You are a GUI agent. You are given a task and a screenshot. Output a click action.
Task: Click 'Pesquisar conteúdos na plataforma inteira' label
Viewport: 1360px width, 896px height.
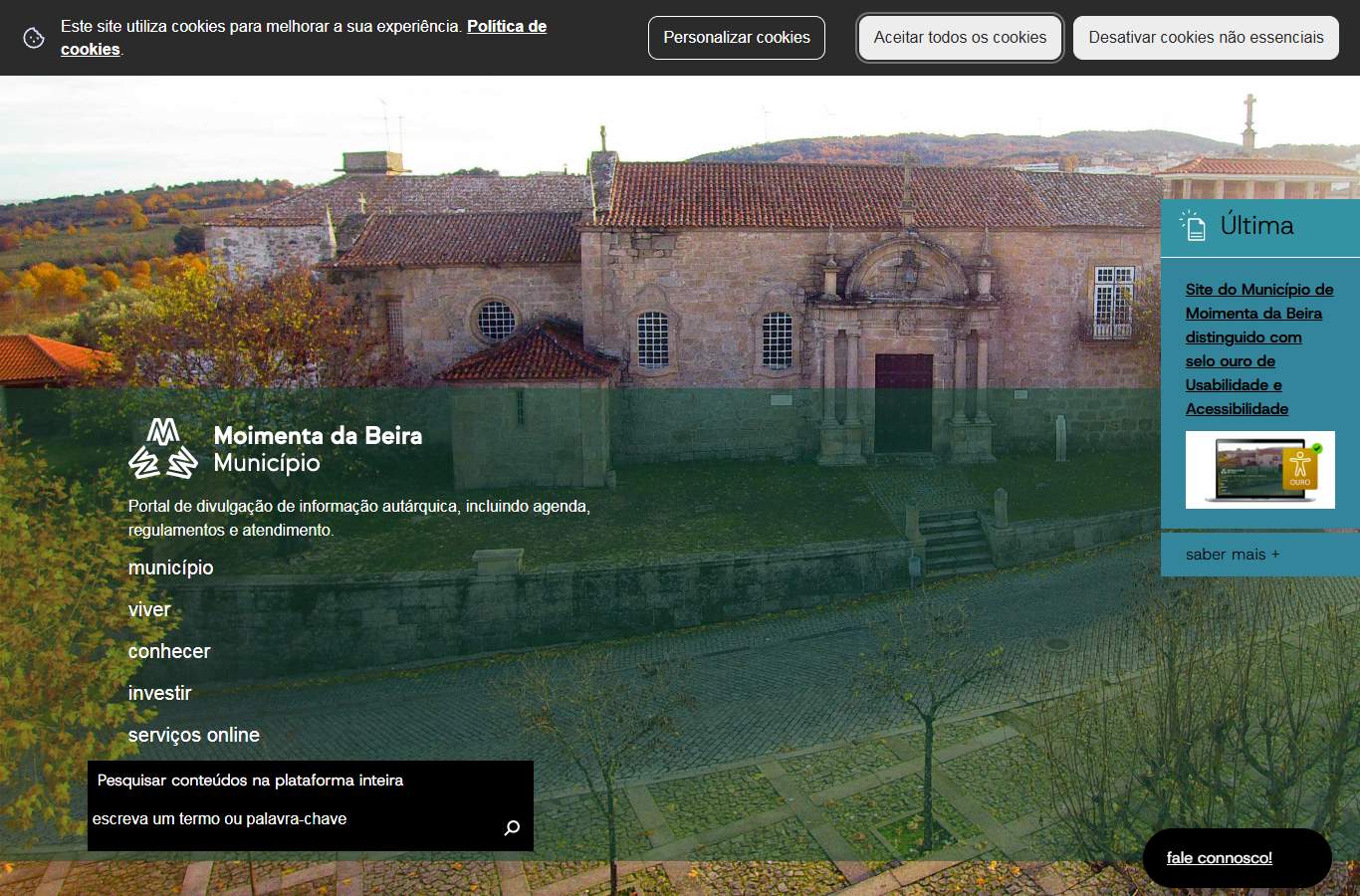coord(250,781)
